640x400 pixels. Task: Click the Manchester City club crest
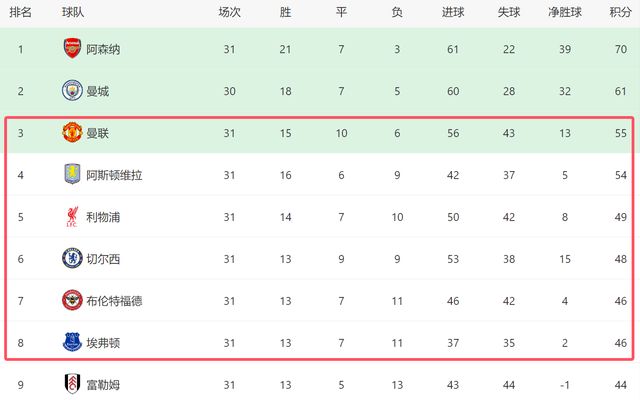click(x=72, y=91)
